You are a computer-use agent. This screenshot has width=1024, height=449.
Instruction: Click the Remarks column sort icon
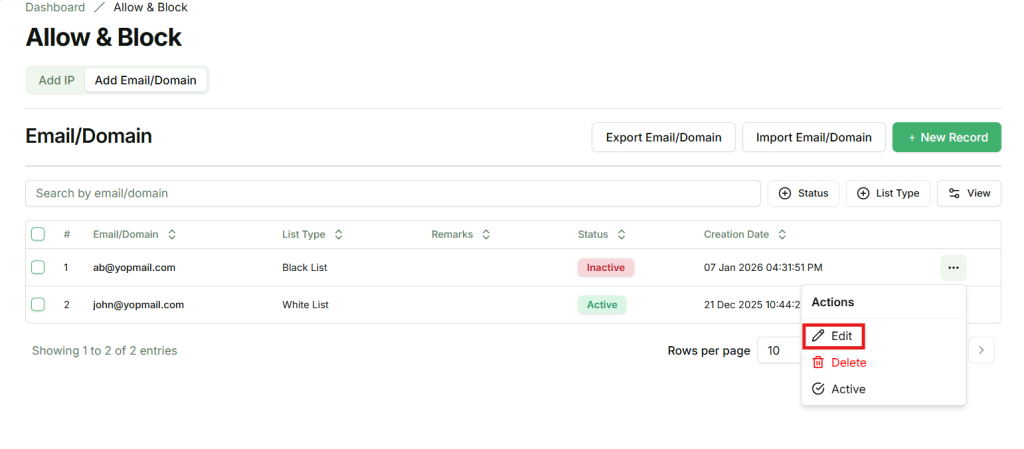point(486,235)
